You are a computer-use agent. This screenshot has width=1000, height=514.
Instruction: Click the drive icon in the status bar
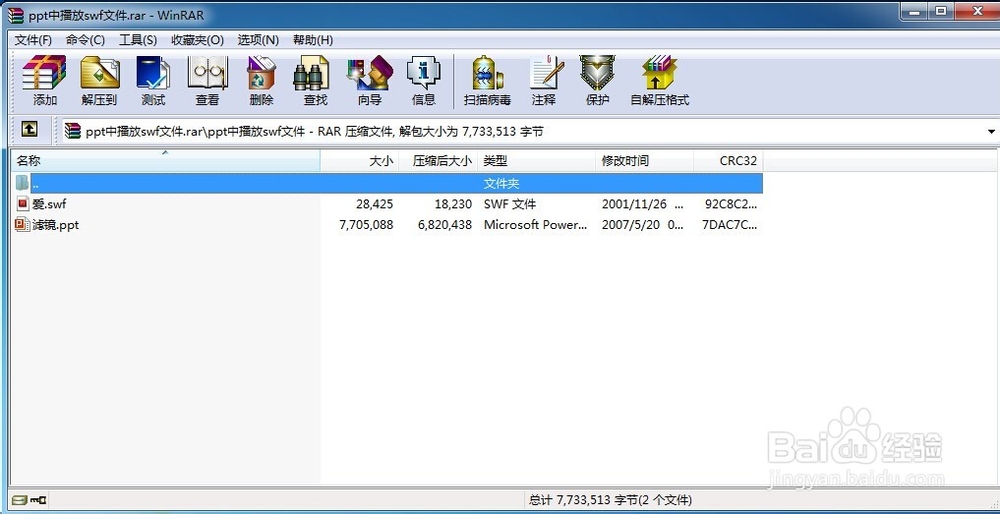(x=19, y=500)
